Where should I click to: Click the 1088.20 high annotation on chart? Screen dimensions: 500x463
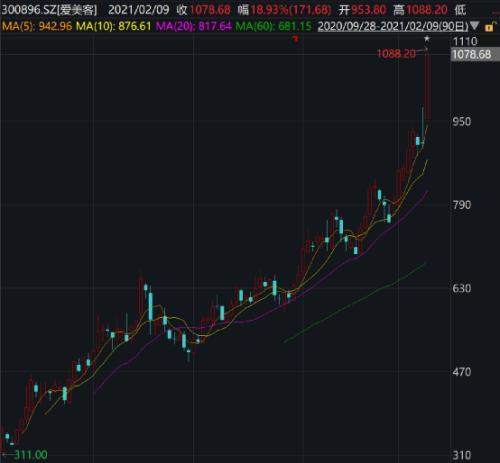[x=396, y=53]
